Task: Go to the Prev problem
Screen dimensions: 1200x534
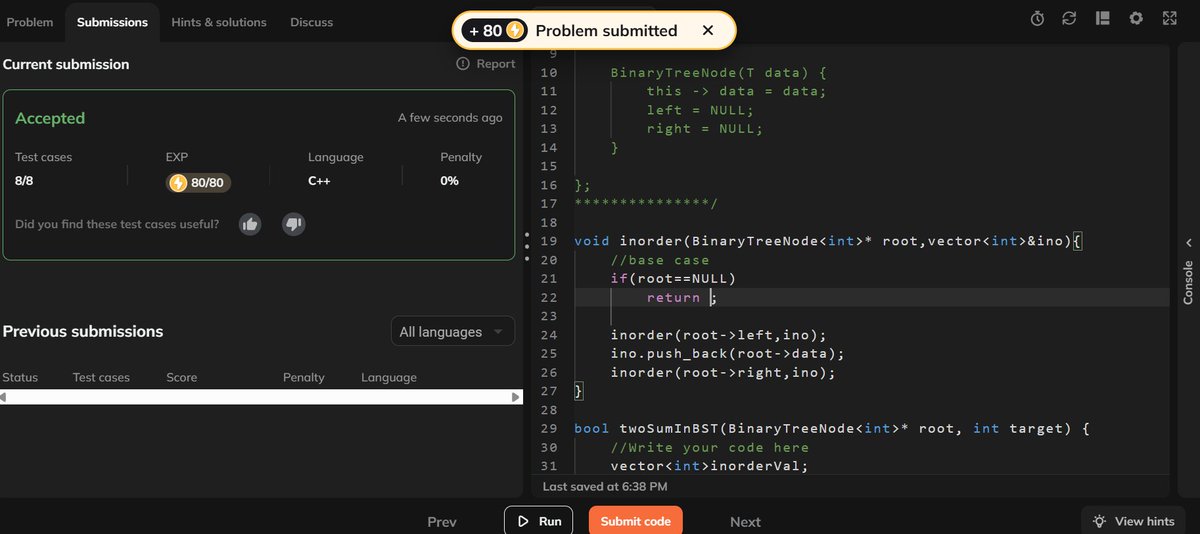Action: (x=442, y=522)
